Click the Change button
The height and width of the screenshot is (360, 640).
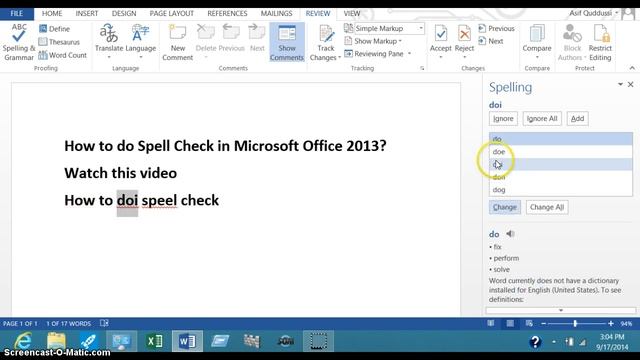504,207
